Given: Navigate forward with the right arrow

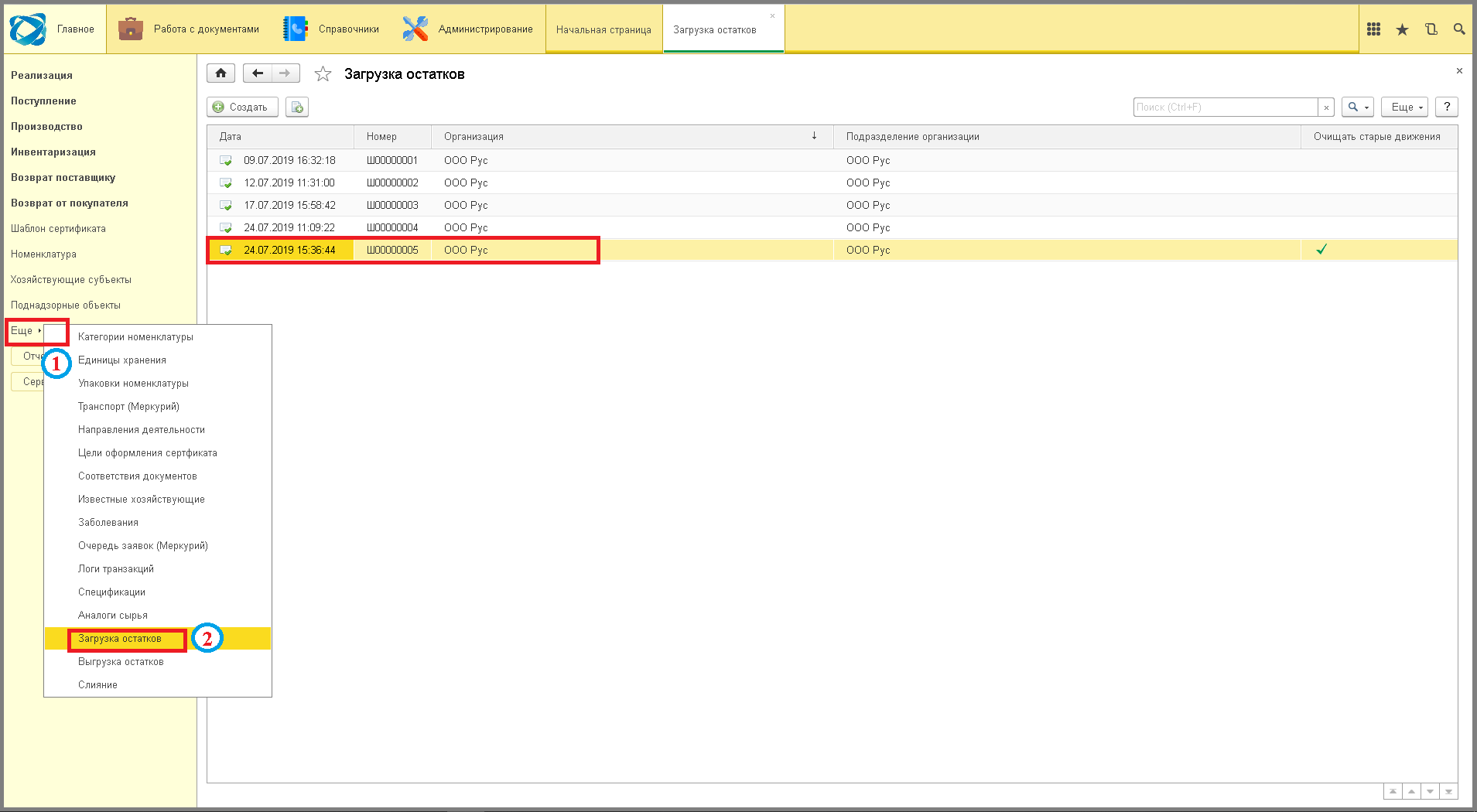Looking at the screenshot, I should coord(285,73).
